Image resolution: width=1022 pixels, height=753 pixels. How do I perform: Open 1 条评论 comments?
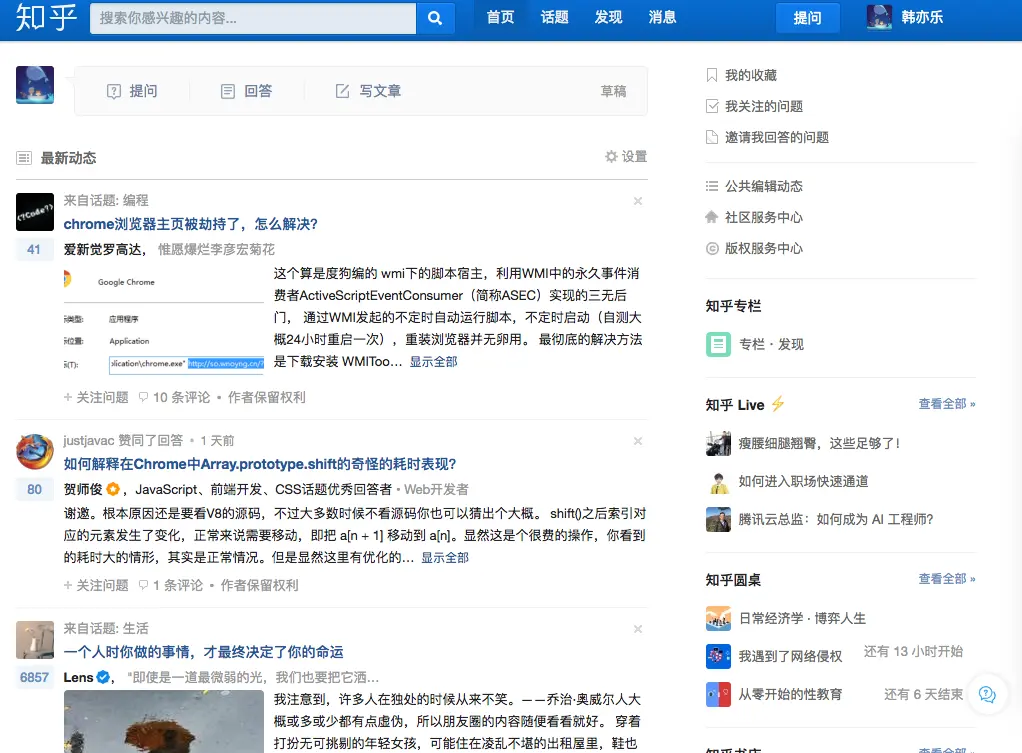pos(171,585)
